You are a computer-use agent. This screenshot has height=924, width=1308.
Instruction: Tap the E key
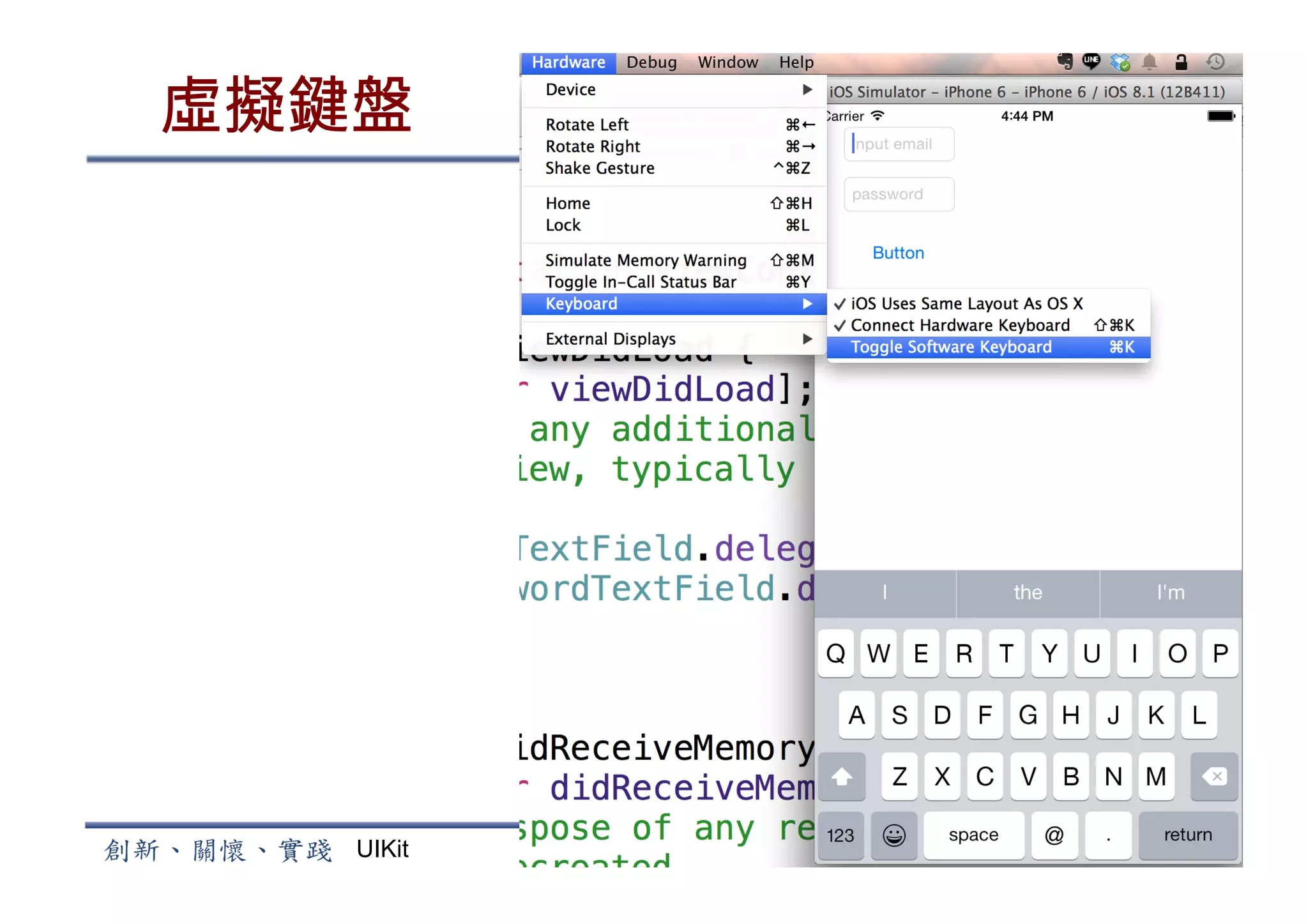pyautogui.click(x=921, y=654)
